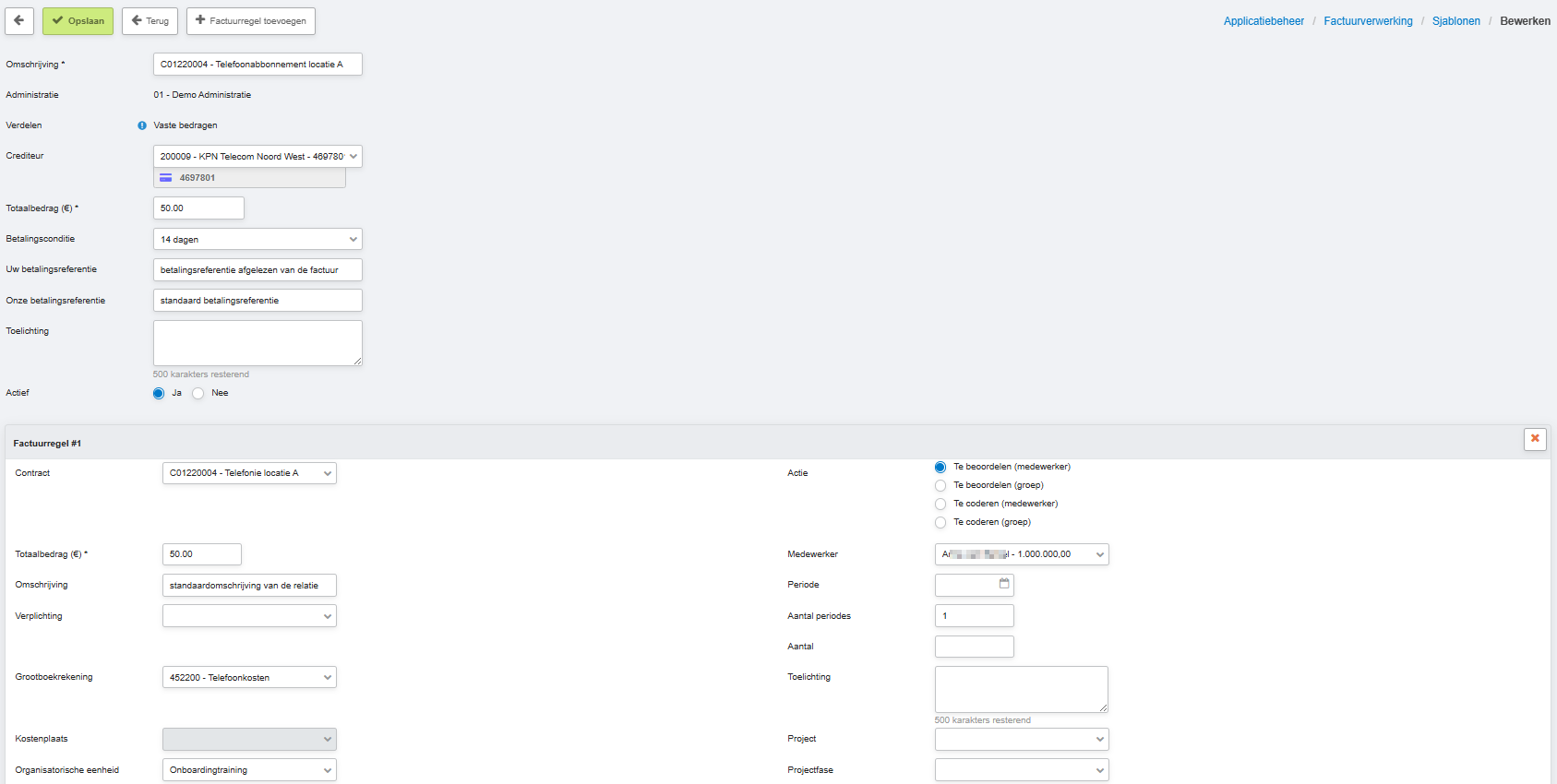
Task: Expand the Betalingsconditie dropdown
Action: pos(258,240)
